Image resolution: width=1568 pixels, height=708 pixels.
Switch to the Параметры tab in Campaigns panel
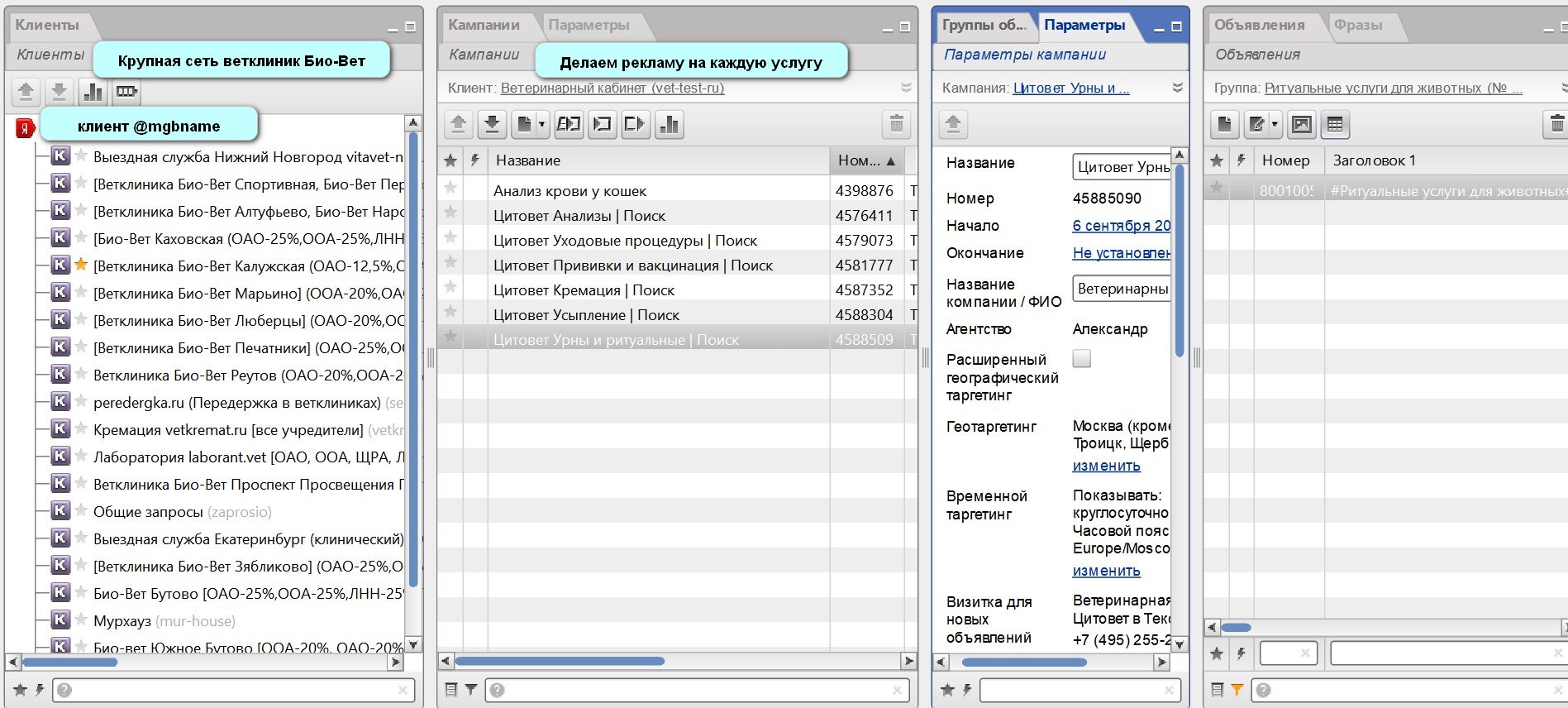[x=589, y=25]
